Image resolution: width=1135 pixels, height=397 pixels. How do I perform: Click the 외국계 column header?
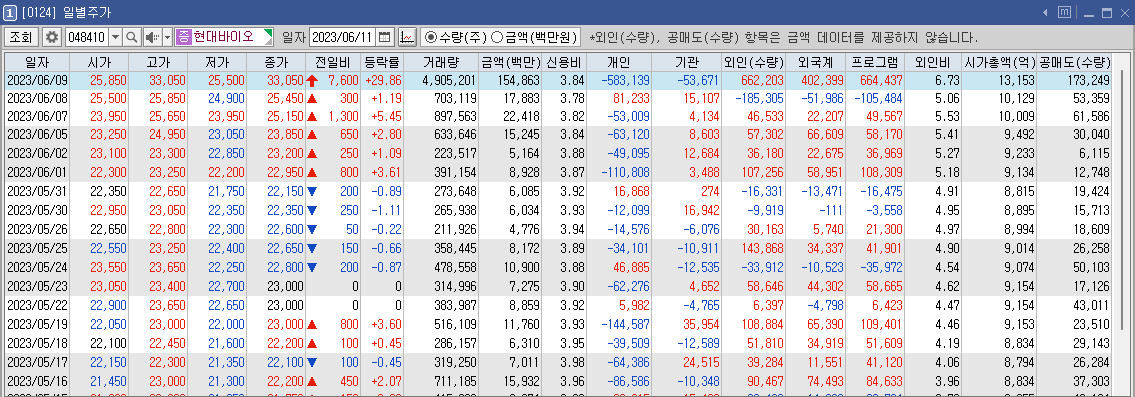point(815,62)
